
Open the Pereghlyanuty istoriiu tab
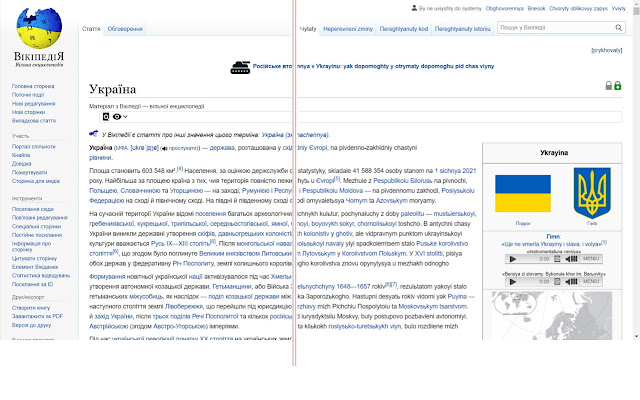[462, 29]
